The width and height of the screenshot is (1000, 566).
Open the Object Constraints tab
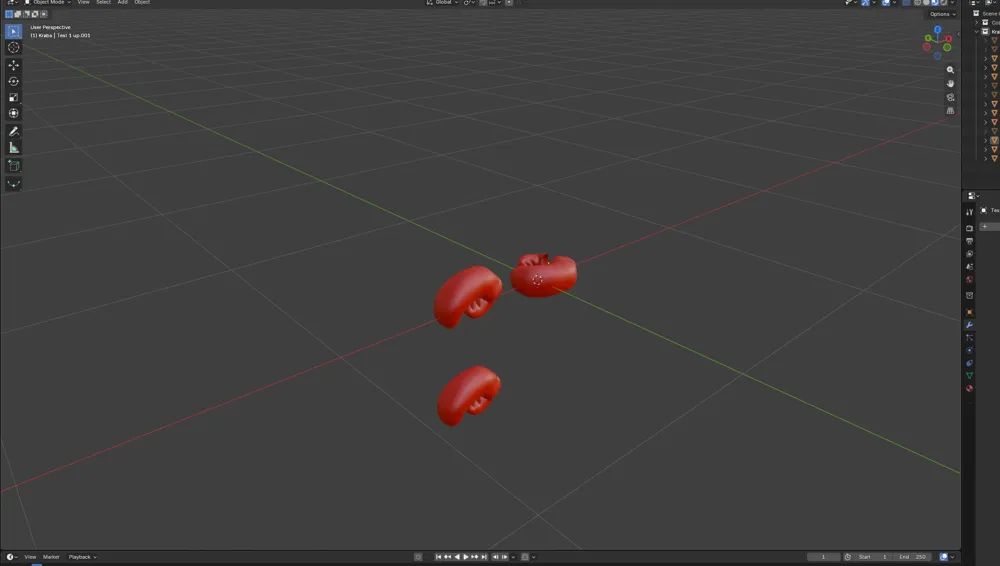tap(969, 363)
